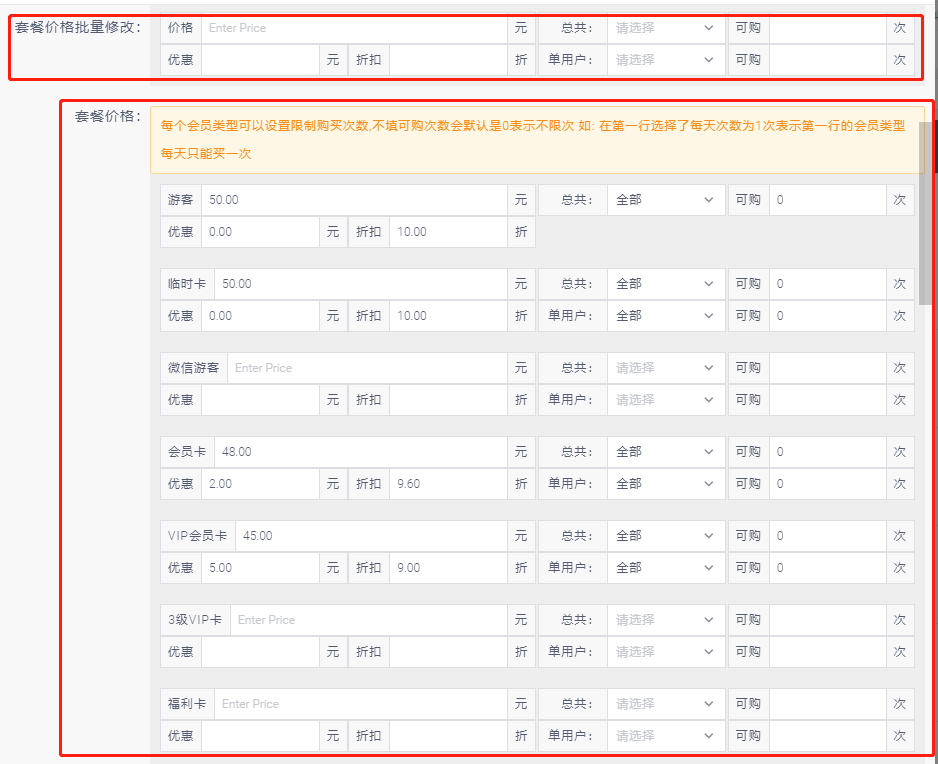
Task: Click 临时卡 price field showing 50.00
Action: (x=361, y=284)
